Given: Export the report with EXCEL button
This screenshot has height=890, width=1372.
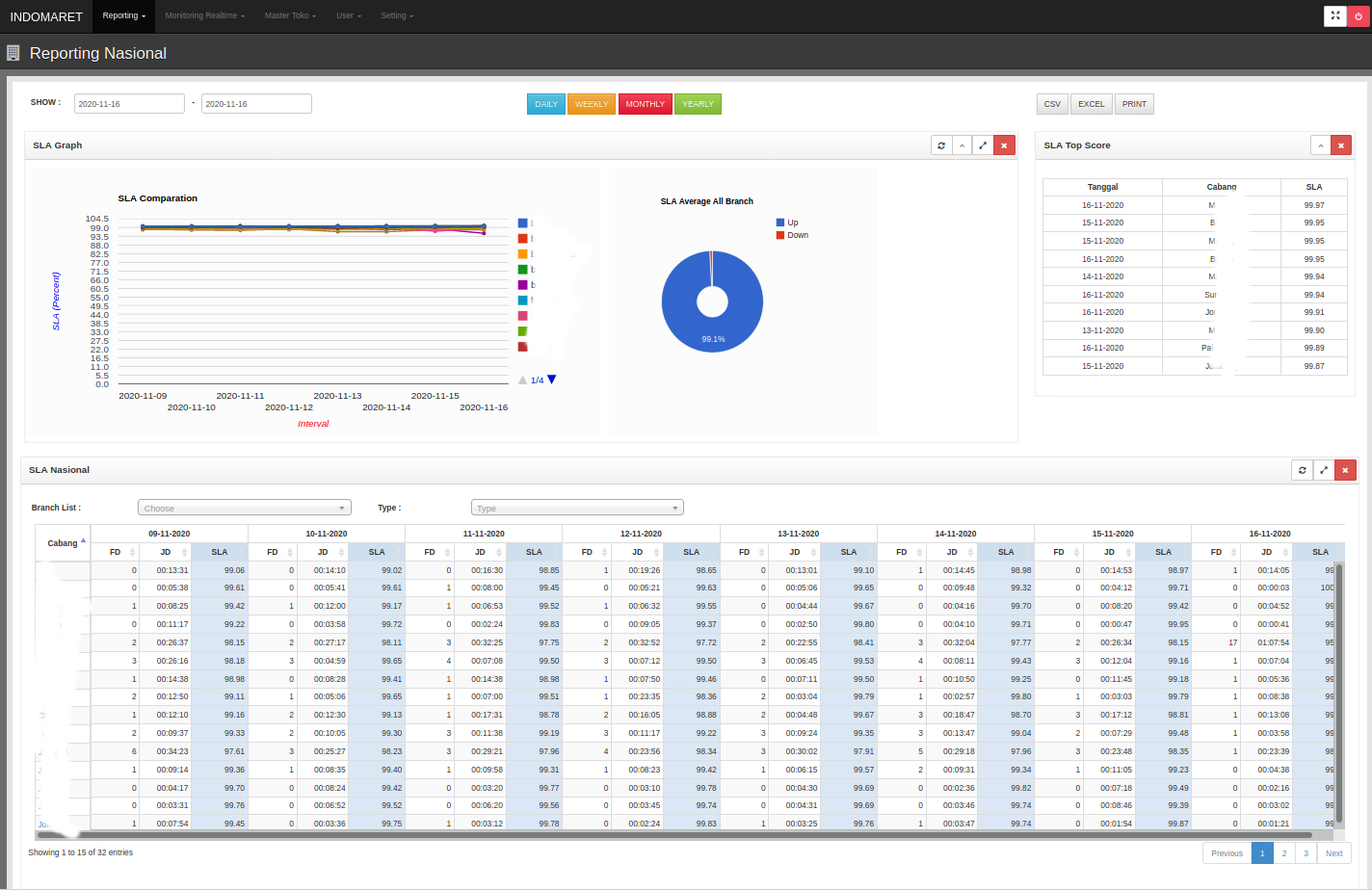Looking at the screenshot, I should click(1091, 104).
